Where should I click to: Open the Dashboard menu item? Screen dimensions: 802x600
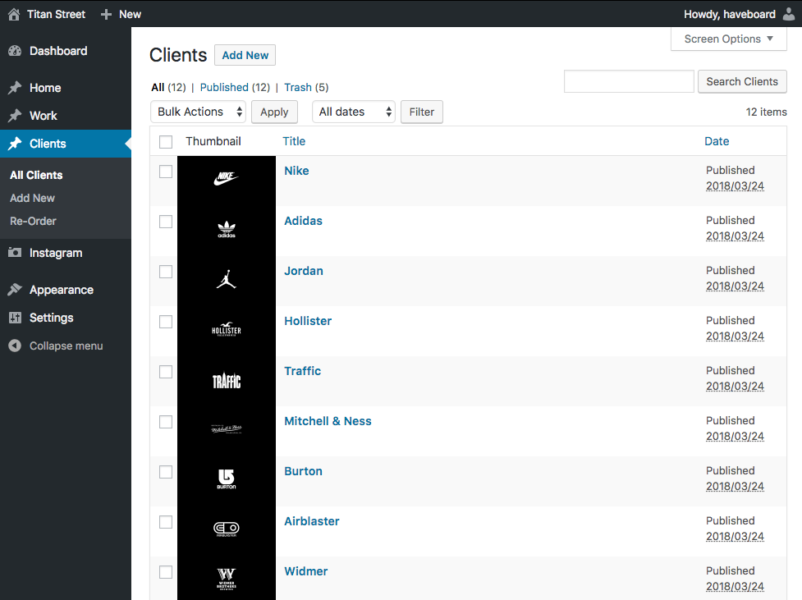(65, 51)
